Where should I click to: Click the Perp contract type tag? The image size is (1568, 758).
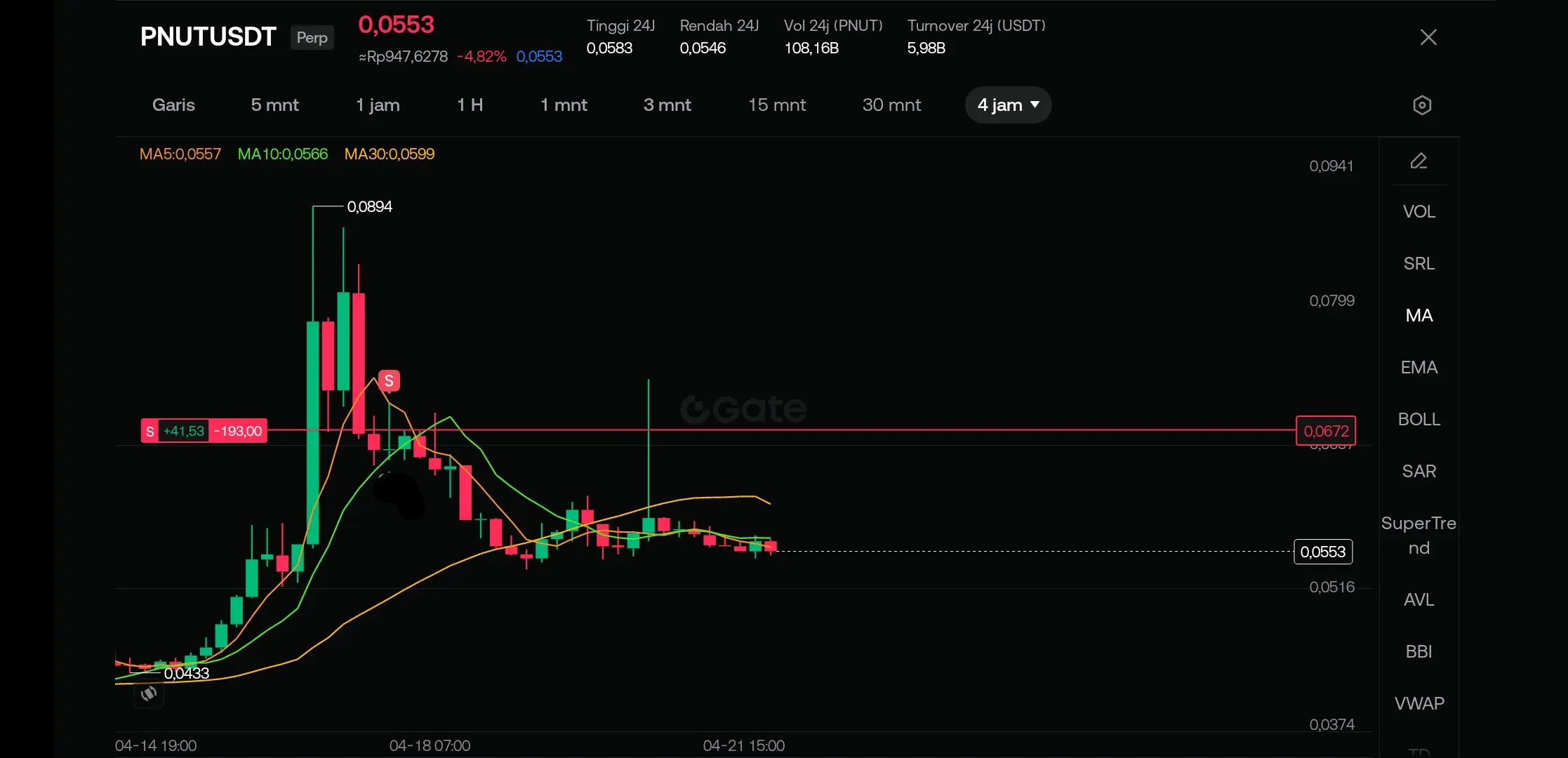tap(312, 37)
